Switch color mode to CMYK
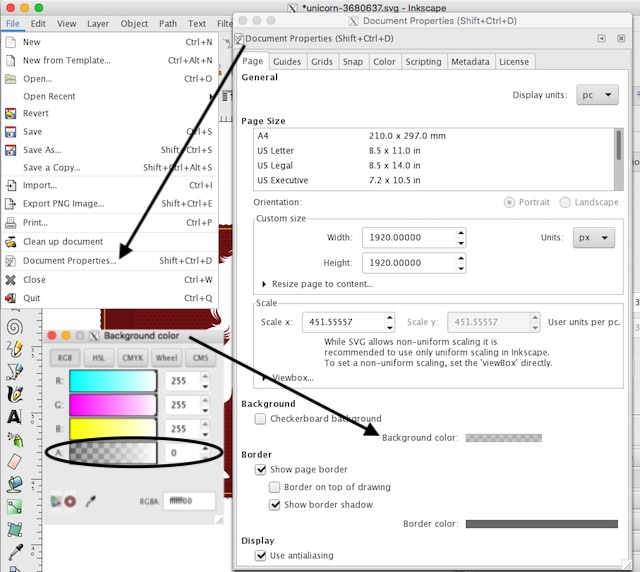The height and width of the screenshot is (572, 640). click(133, 358)
